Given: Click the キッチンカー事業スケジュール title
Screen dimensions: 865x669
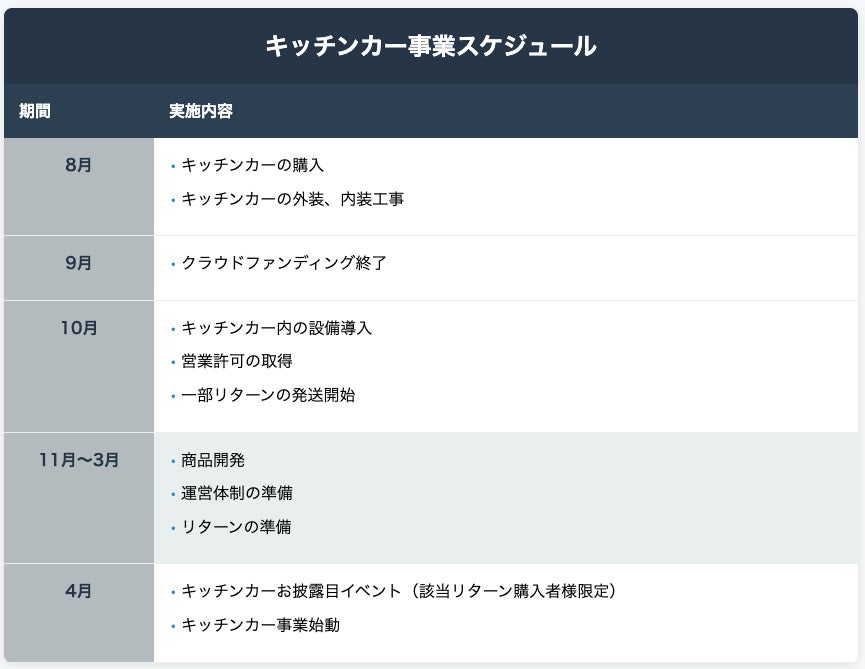Looking at the screenshot, I should point(431,46).
